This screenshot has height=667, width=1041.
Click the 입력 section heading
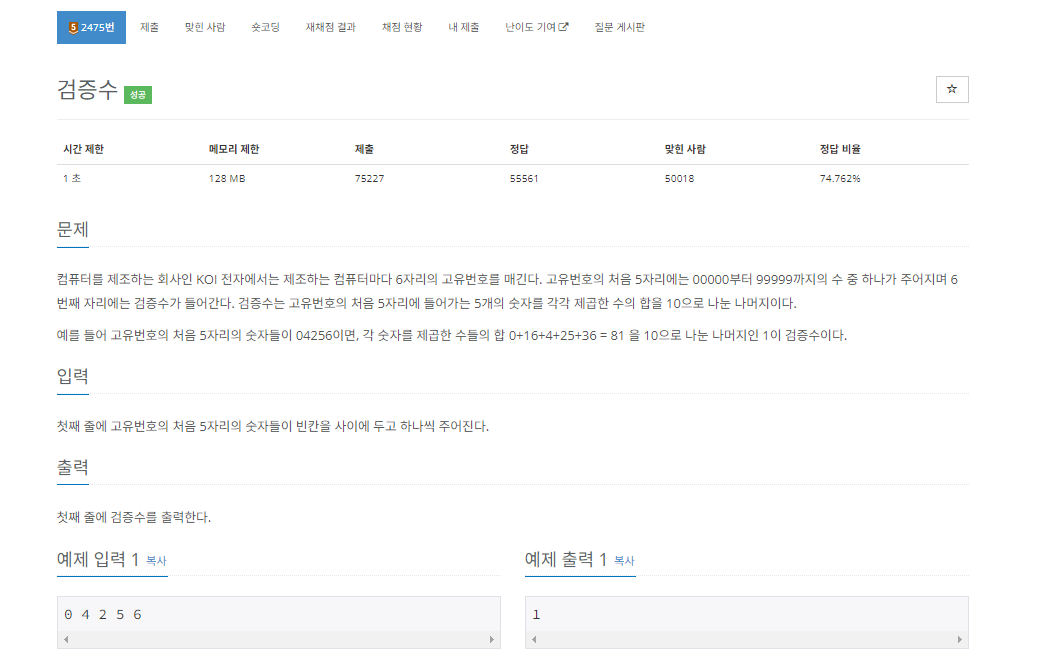coord(73,376)
